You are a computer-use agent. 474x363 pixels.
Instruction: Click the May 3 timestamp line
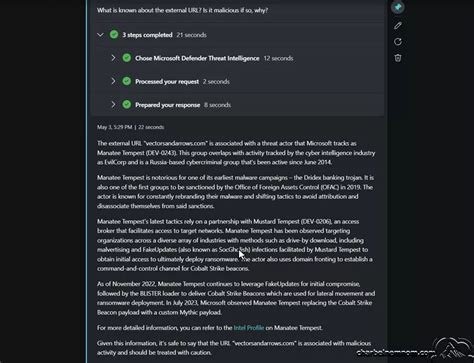coord(130,127)
